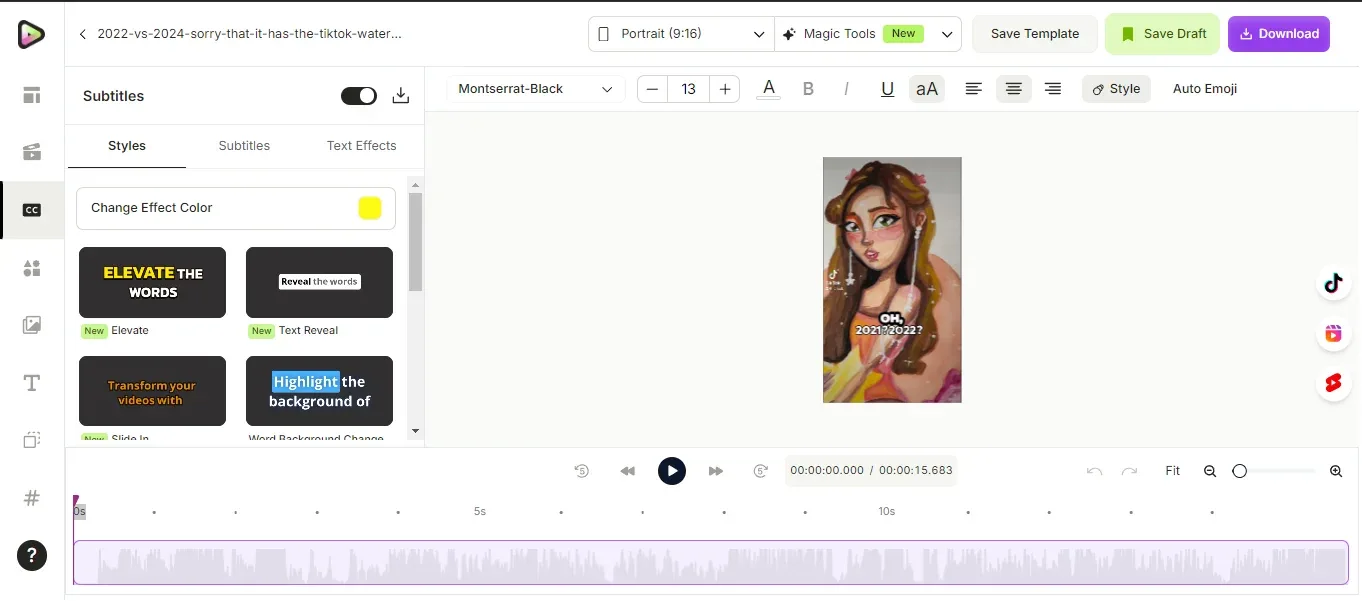1362x603 pixels.
Task: Zoom in the timeline
Action: [1336, 471]
